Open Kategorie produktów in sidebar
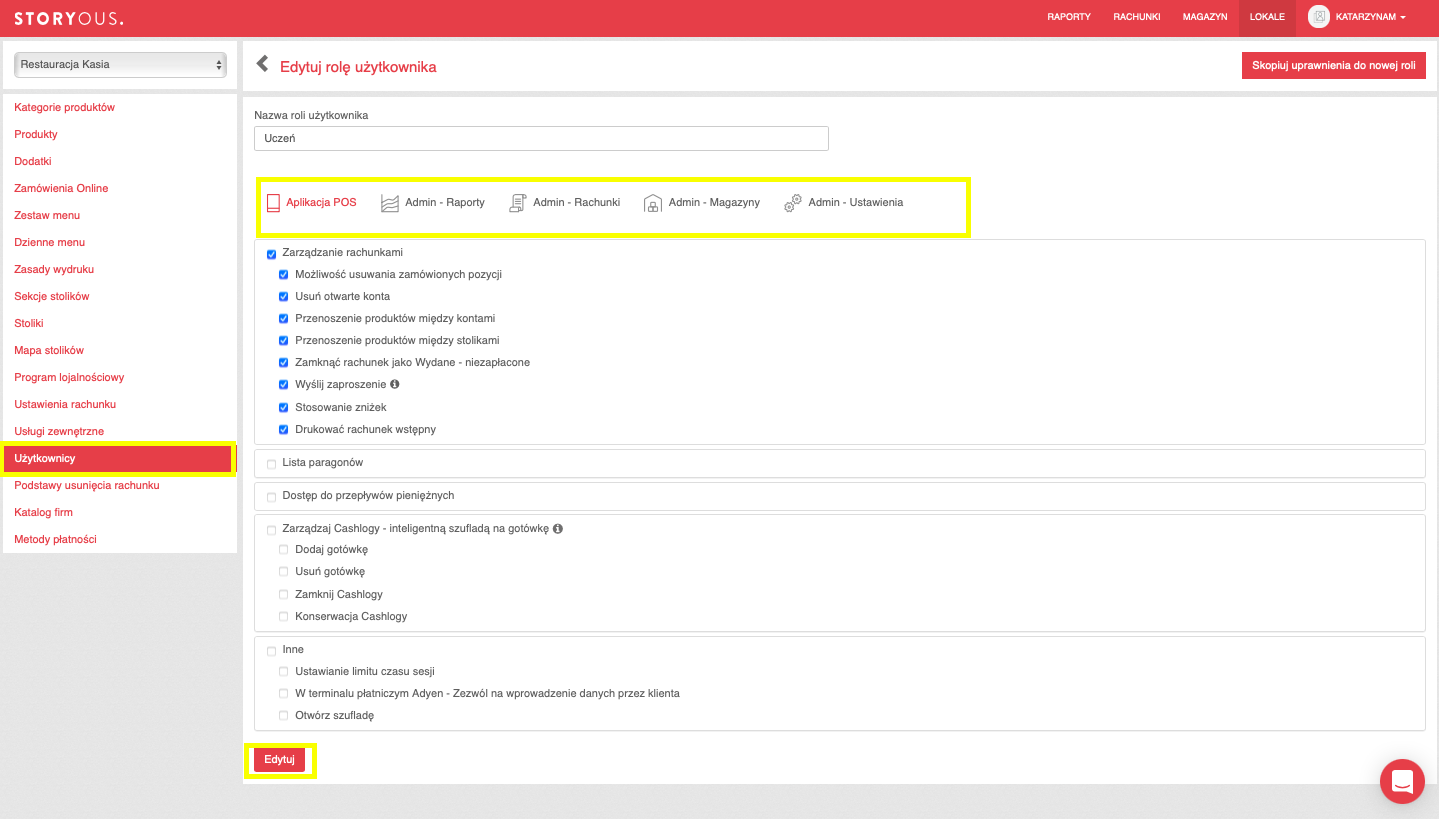Image resolution: width=1439 pixels, height=819 pixels. (65, 107)
